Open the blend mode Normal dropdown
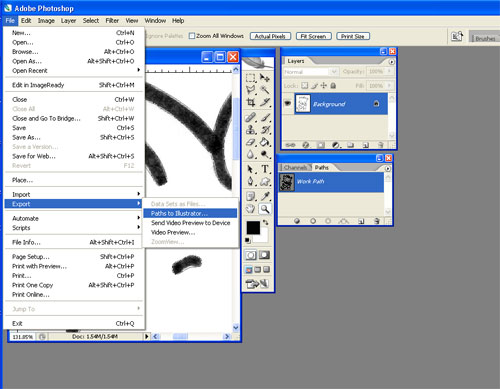This screenshot has width=500, height=389. [x=310, y=72]
